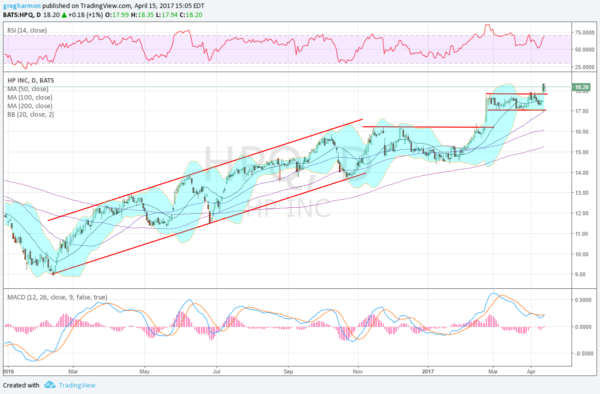Viewport: 600px width, 394px height.
Task: Click the -0.5000 MACD axis value
Action: click(x=584, y=353)
